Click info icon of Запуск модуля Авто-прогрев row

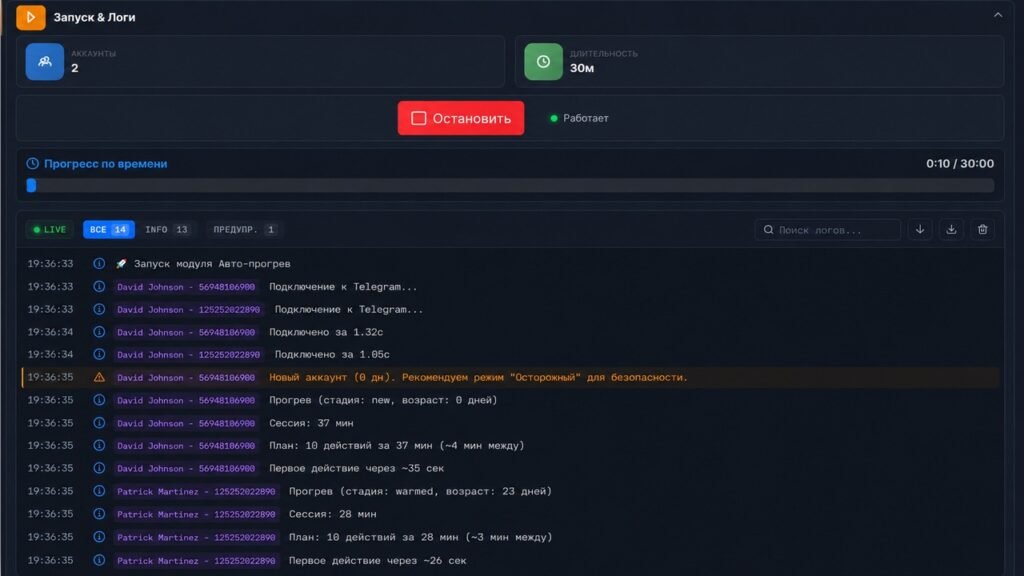(99, 264)
